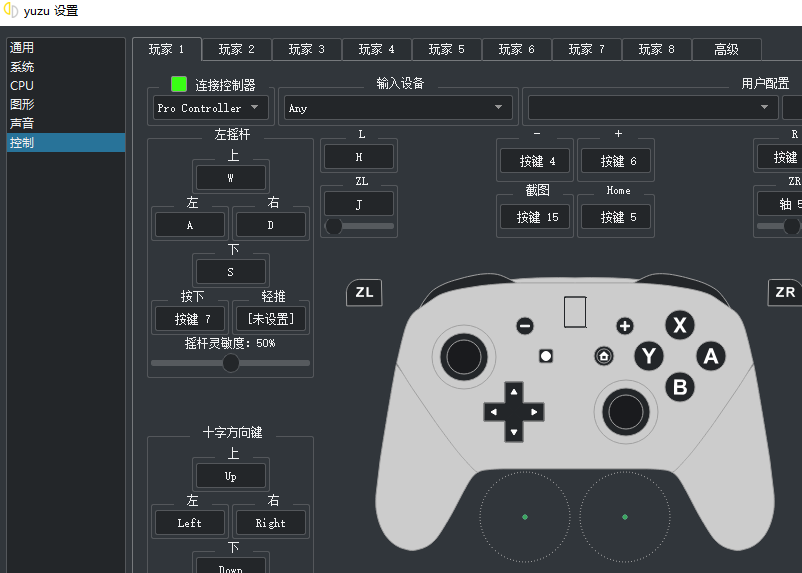Click the ZL trigger icon on controller
The width and height of the screenshot is (802, 573).
(x=364, y=292)
